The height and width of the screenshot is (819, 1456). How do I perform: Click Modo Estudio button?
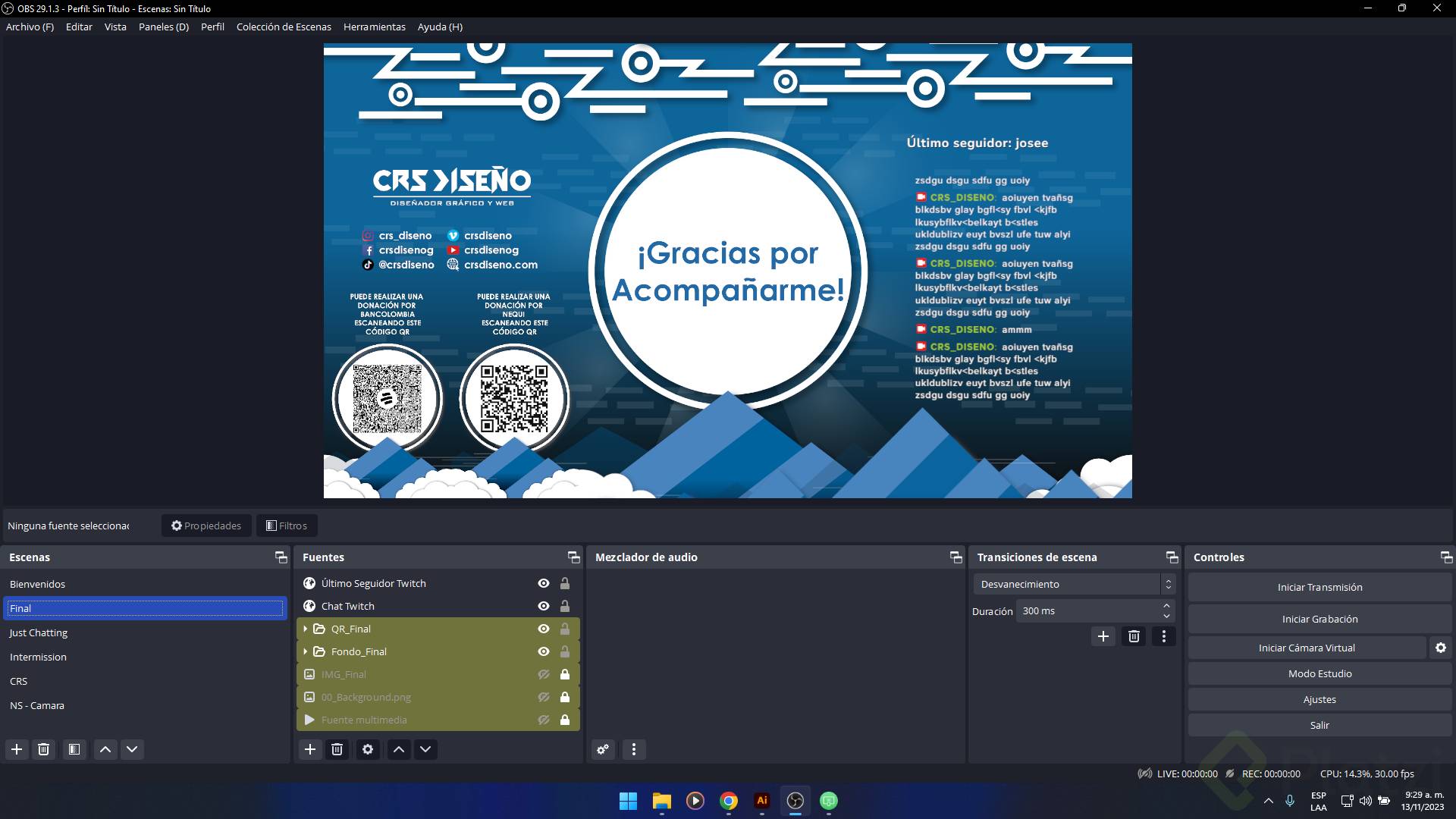[1319, 673]
